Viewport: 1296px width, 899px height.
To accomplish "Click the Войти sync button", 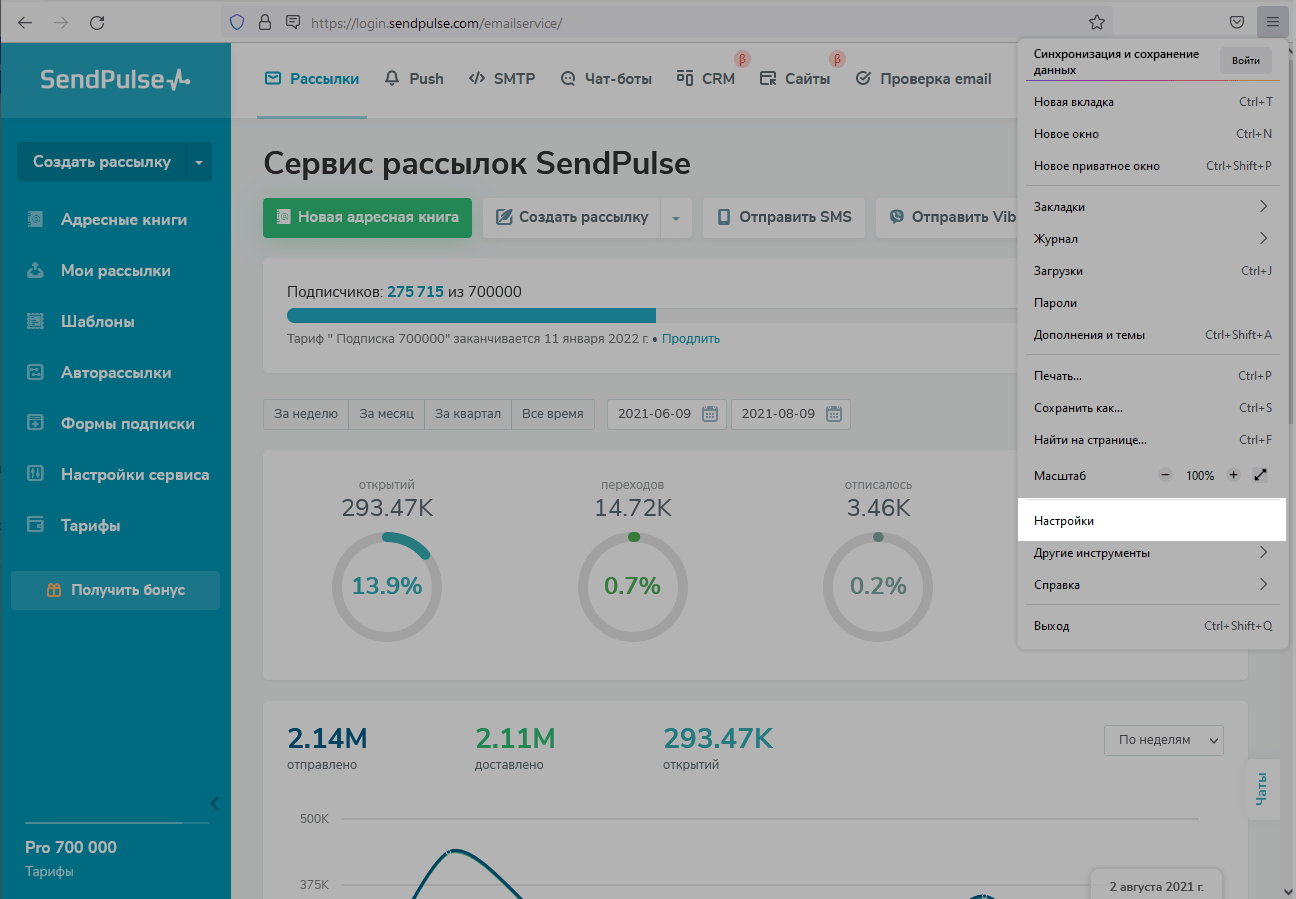I will click(1246, 61).
